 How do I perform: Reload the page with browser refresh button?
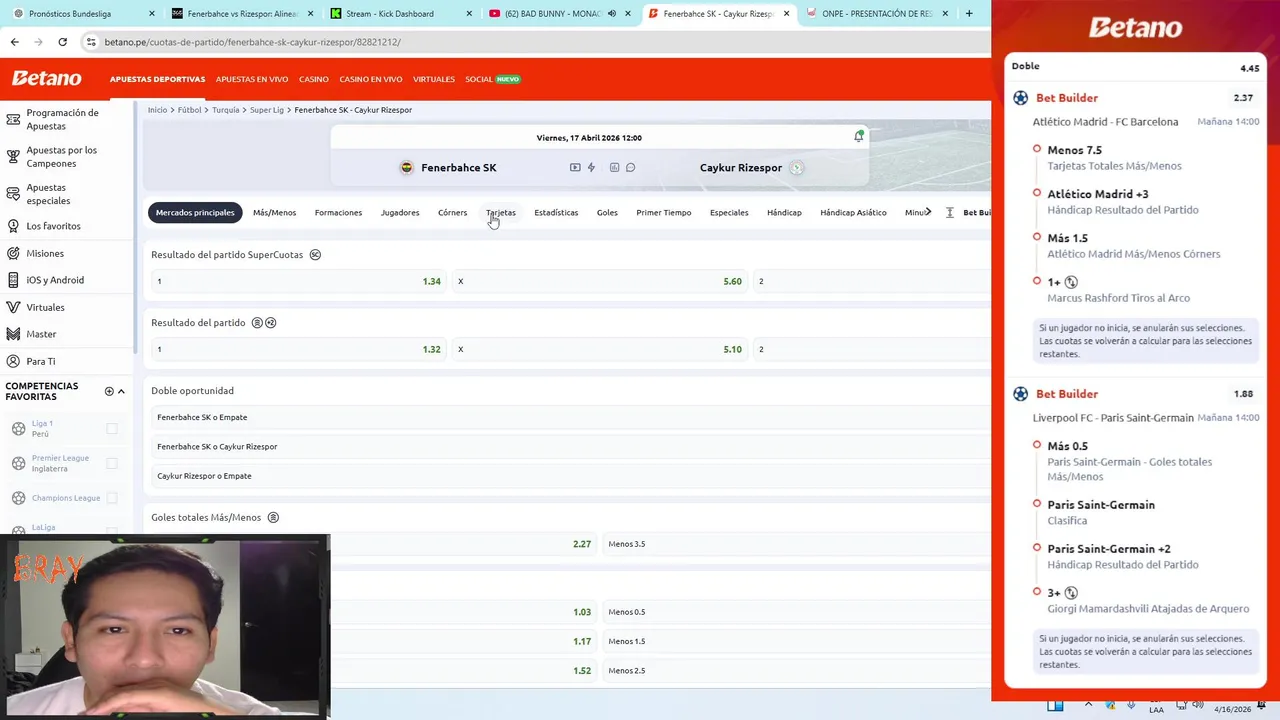(x=62, y=42)
